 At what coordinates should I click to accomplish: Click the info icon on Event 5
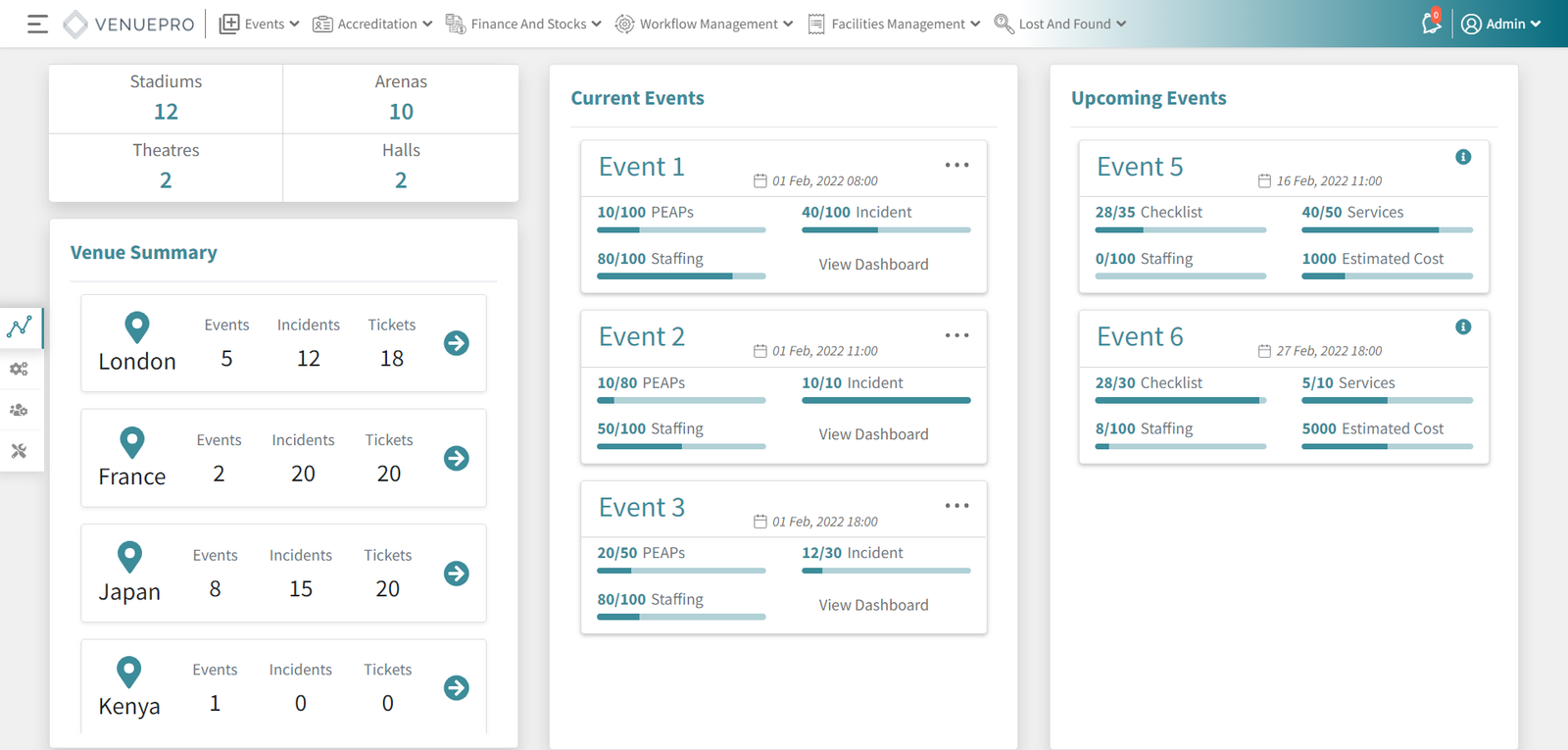coord(1463,157)
